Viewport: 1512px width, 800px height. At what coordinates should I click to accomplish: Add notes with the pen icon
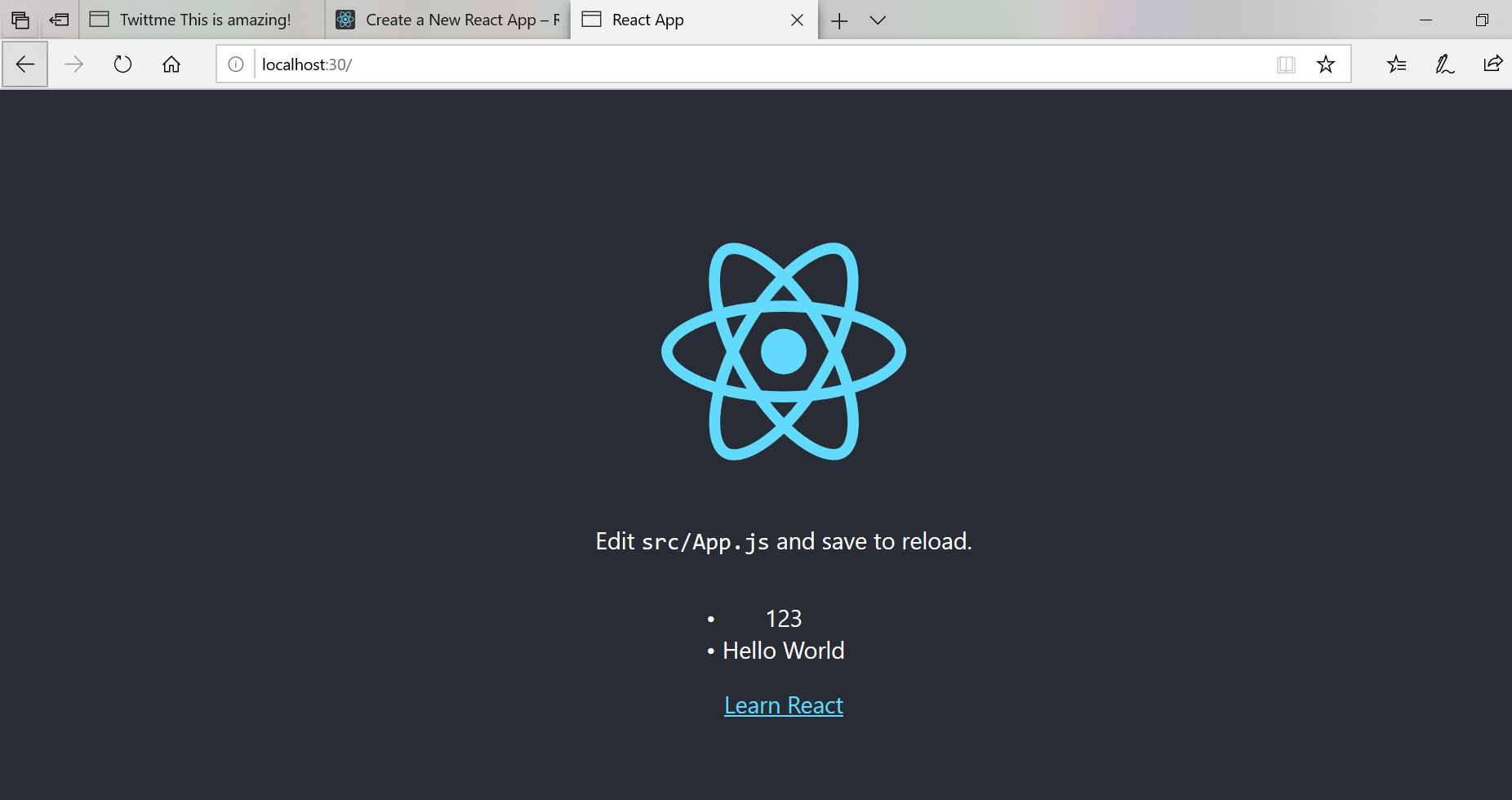[1445, 64]
